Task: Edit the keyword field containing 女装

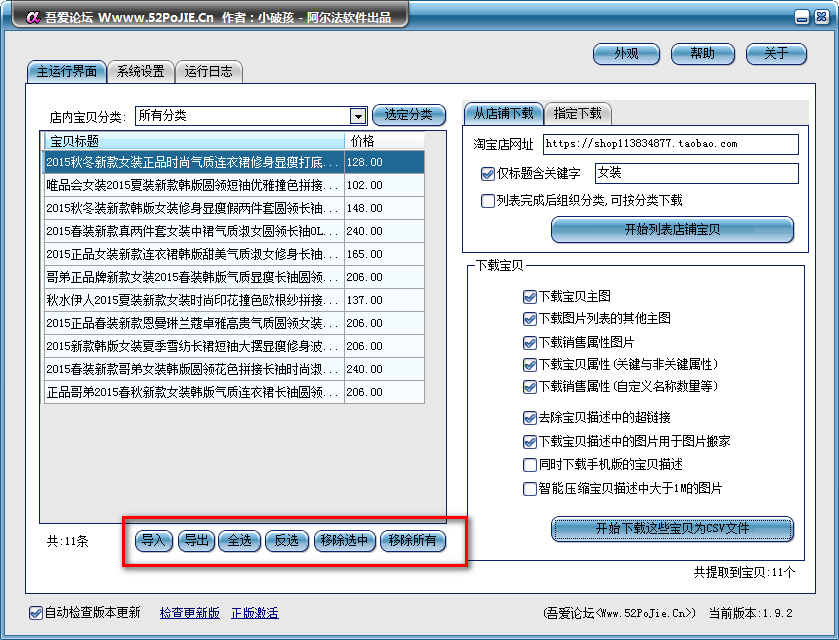Action: tap(697, 173)
